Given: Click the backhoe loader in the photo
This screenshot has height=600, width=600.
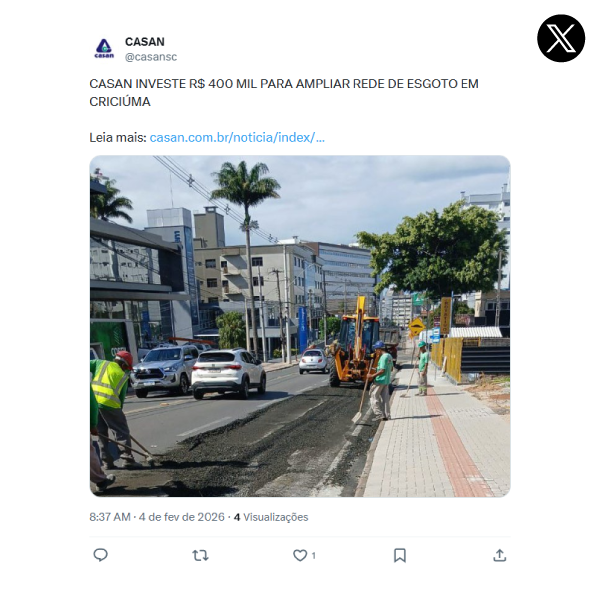Looking at the screenshot, I should pyautogui.click(x=353, y=343).
